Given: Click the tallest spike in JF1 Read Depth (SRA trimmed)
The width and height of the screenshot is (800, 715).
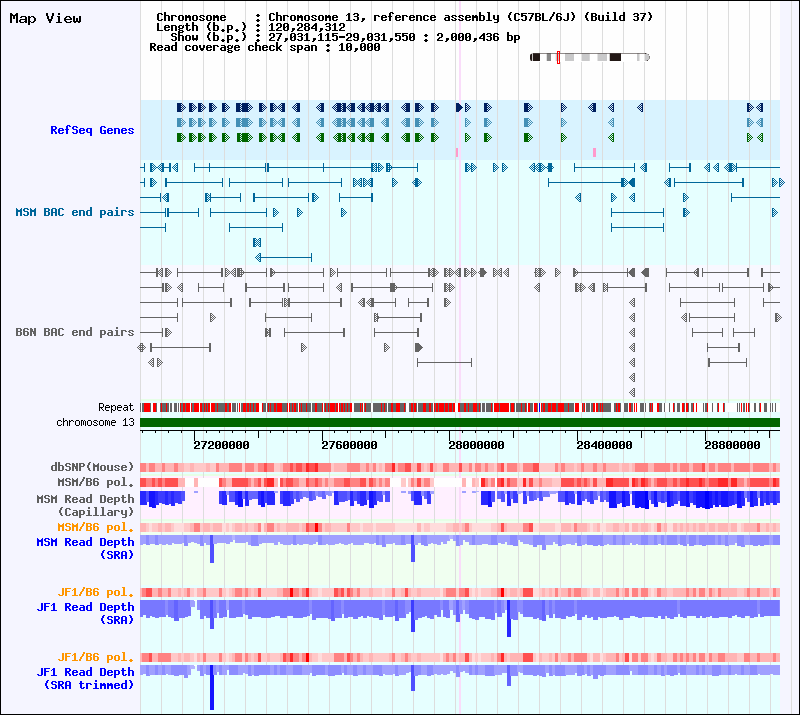Looking at the screenshot, I should [x=212, y=687].
